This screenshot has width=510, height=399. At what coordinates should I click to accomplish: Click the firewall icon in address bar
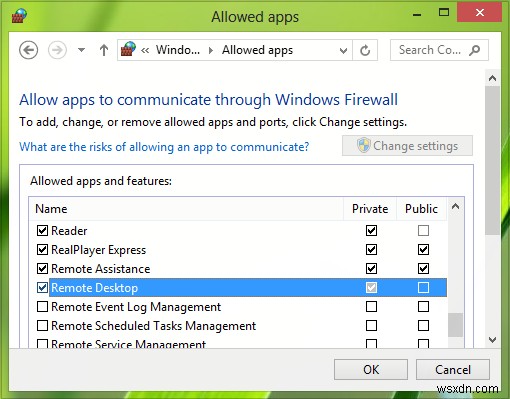128,50
